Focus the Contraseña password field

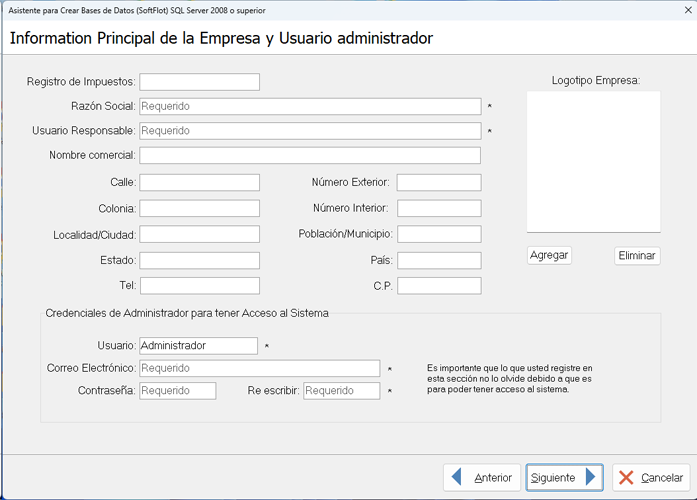click(178, 391)
